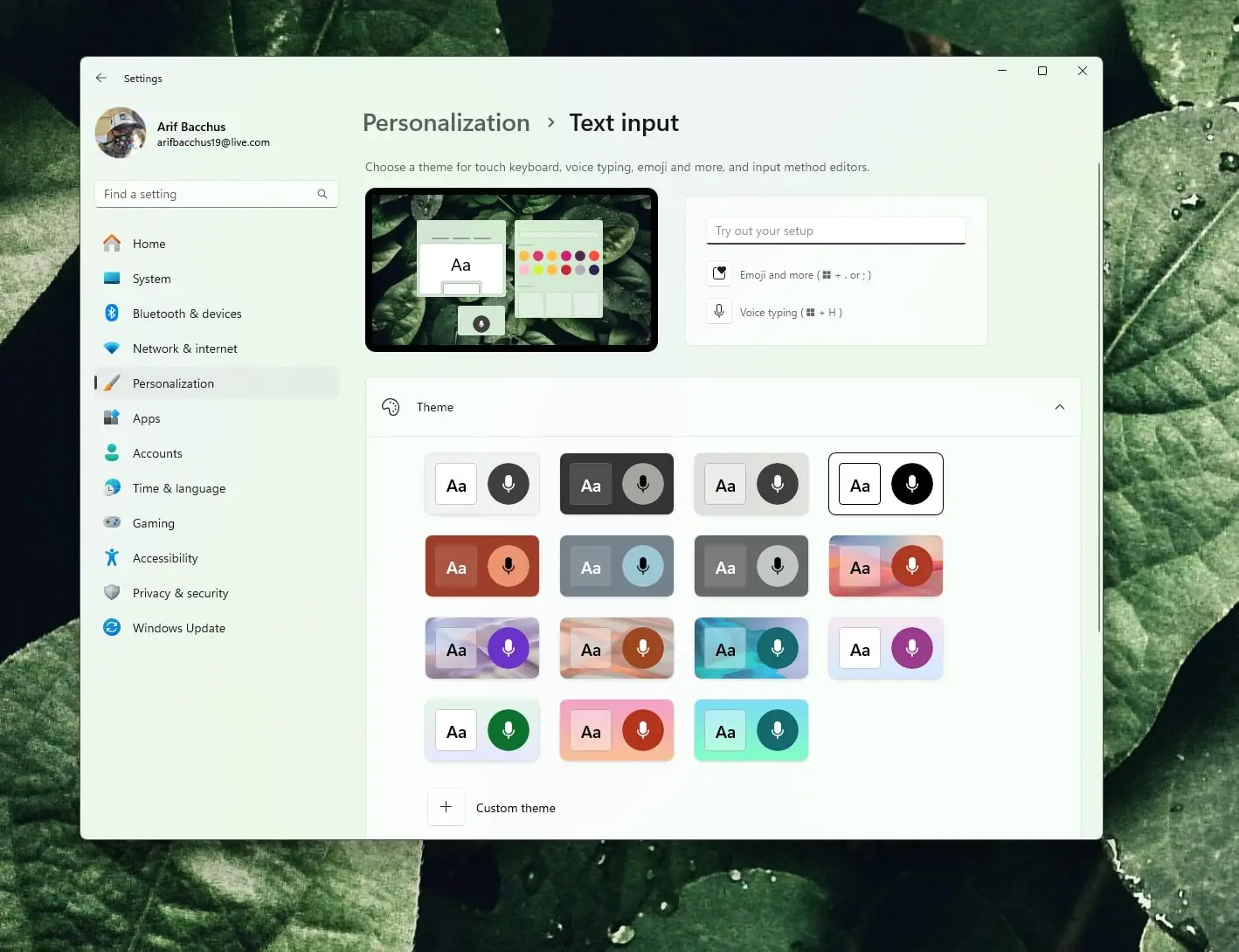Click the Bluetooth & devices icon
Viewport: 1239px width, 952px height.
pyautogui.click(x=112, y=314)
